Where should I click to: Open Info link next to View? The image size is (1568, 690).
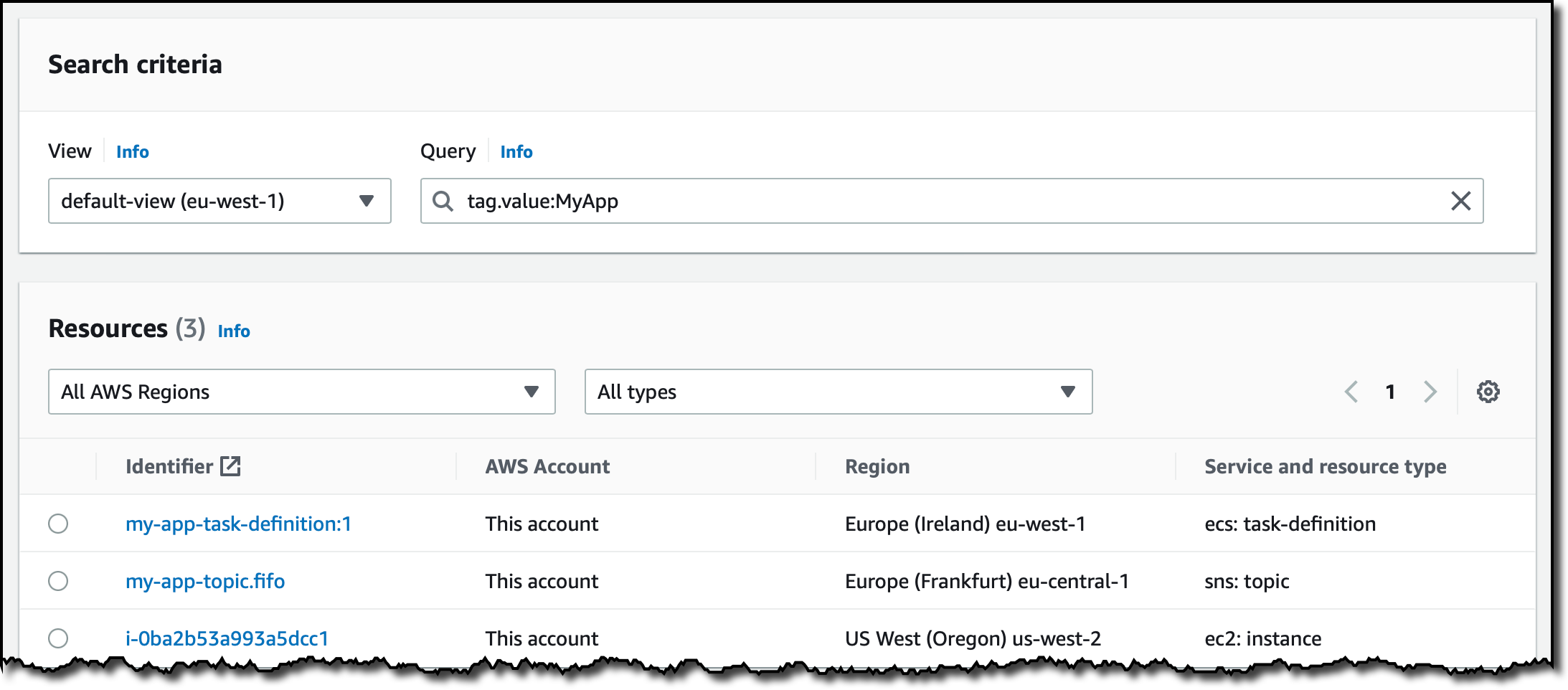coord(133,152)
